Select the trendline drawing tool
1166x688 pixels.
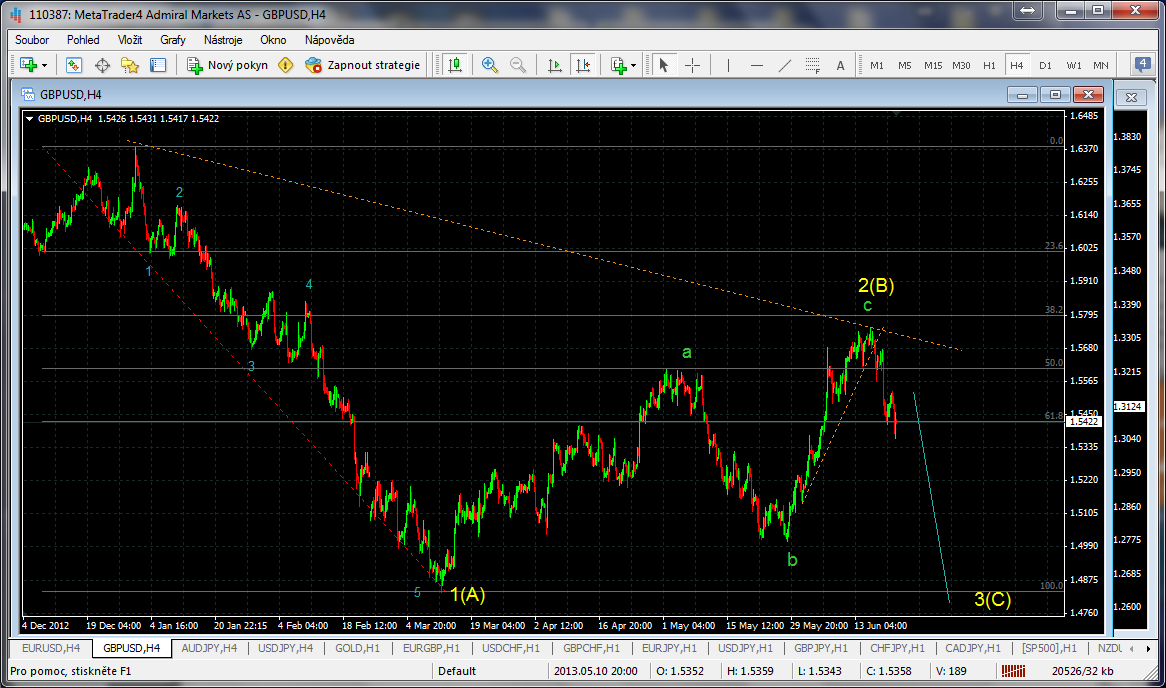785,65
